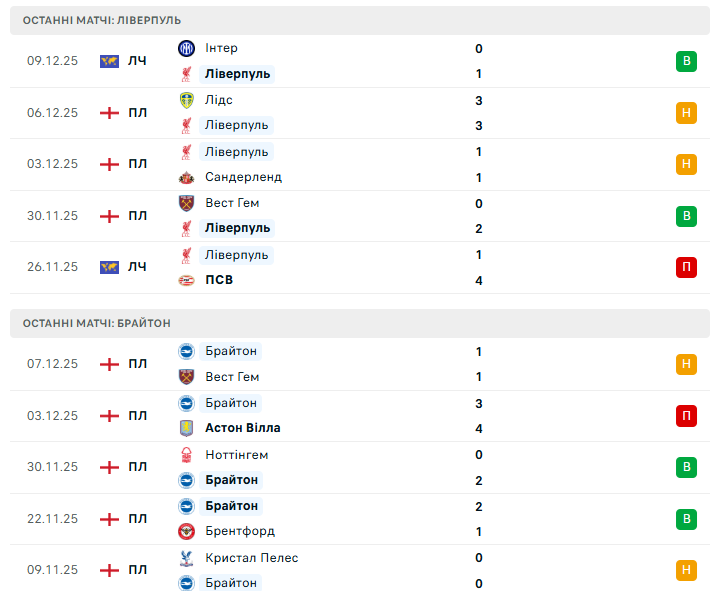Click the Inter club crest
The image size is (719, 601).
coord(186,48)
